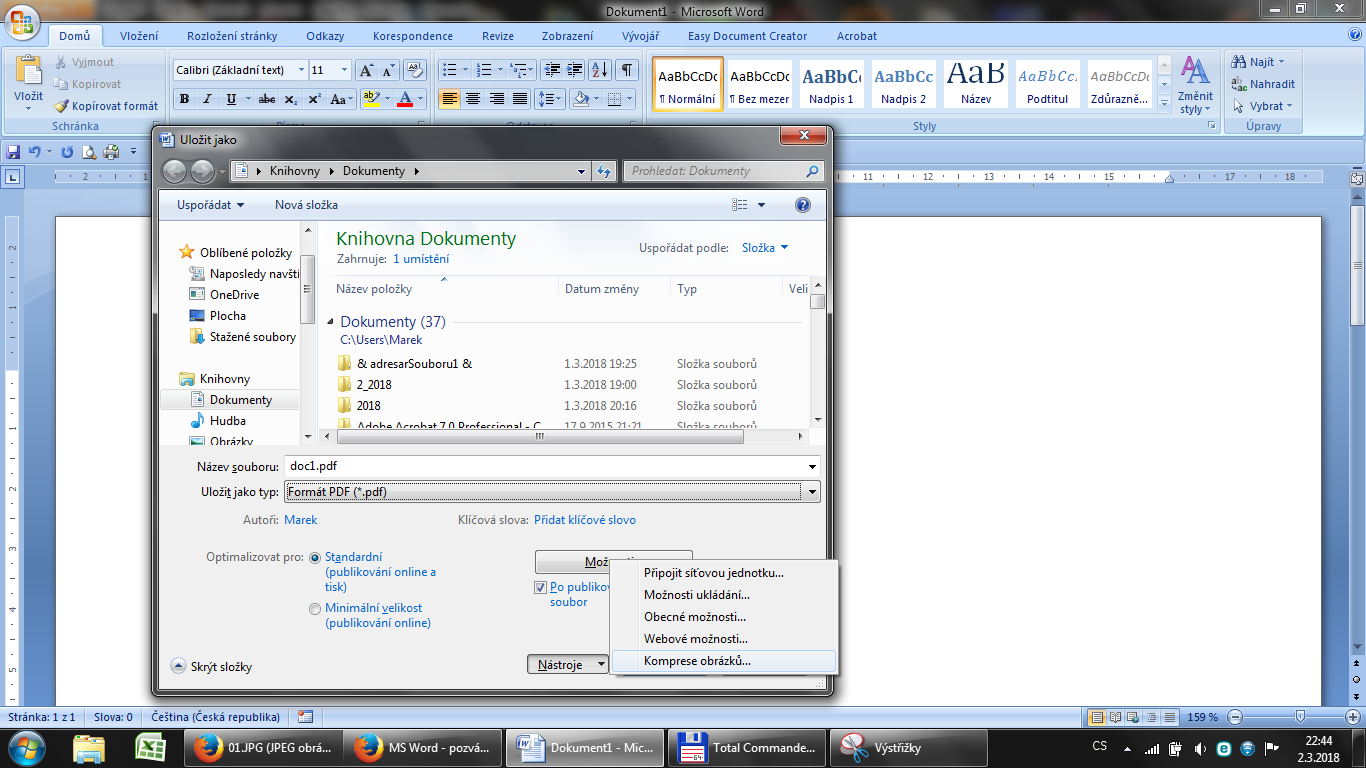Click the Název souboru input field
The image size is (1366, 768).
click(545, 466)
